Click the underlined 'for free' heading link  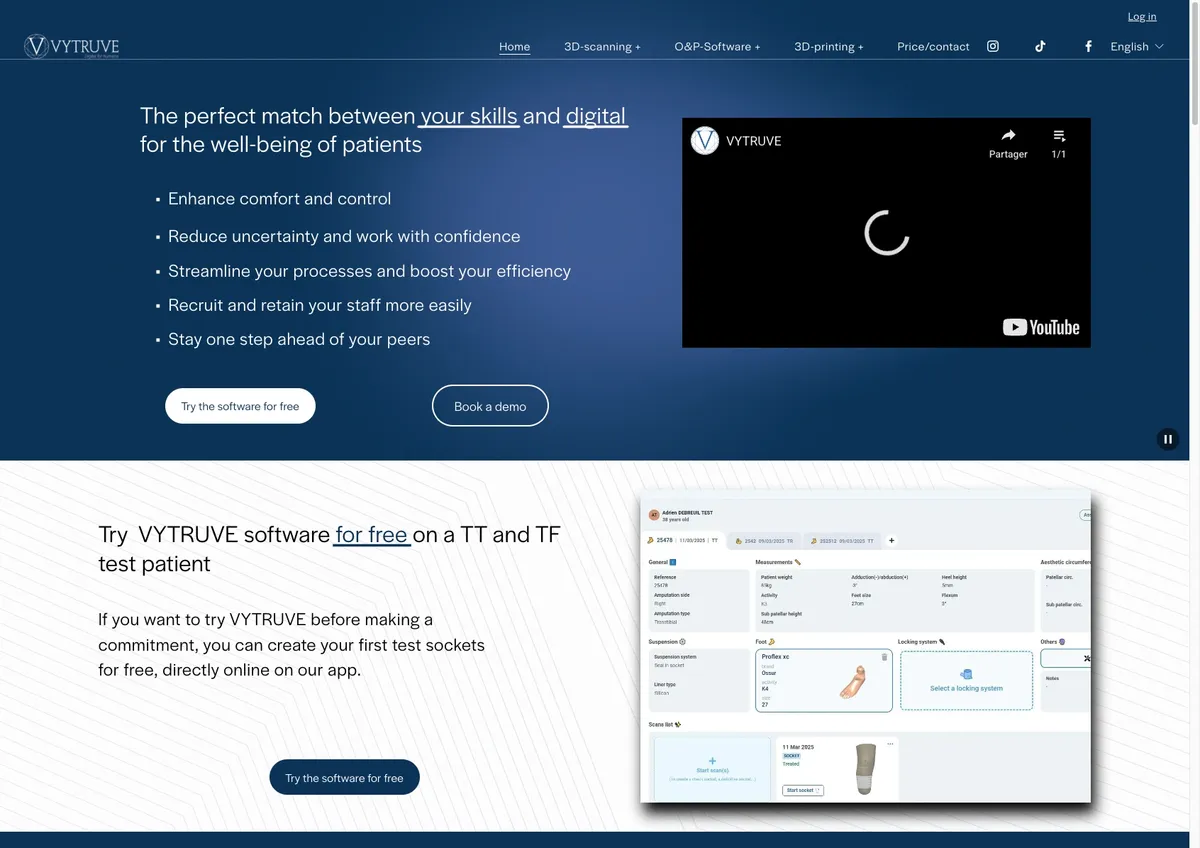pos(371,534)
